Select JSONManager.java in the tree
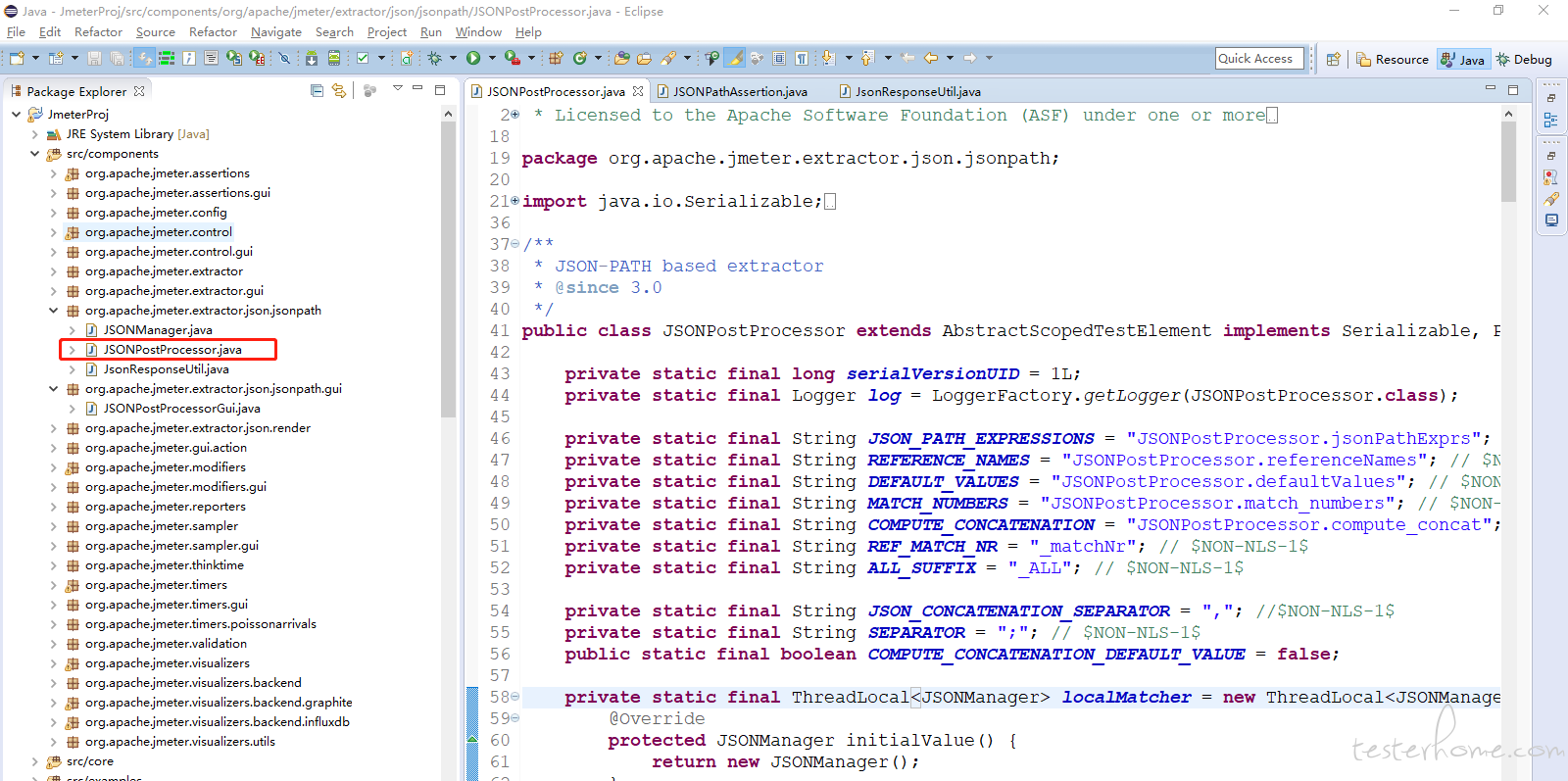This screenshot has height=781, width=1568. click(157, 330)
